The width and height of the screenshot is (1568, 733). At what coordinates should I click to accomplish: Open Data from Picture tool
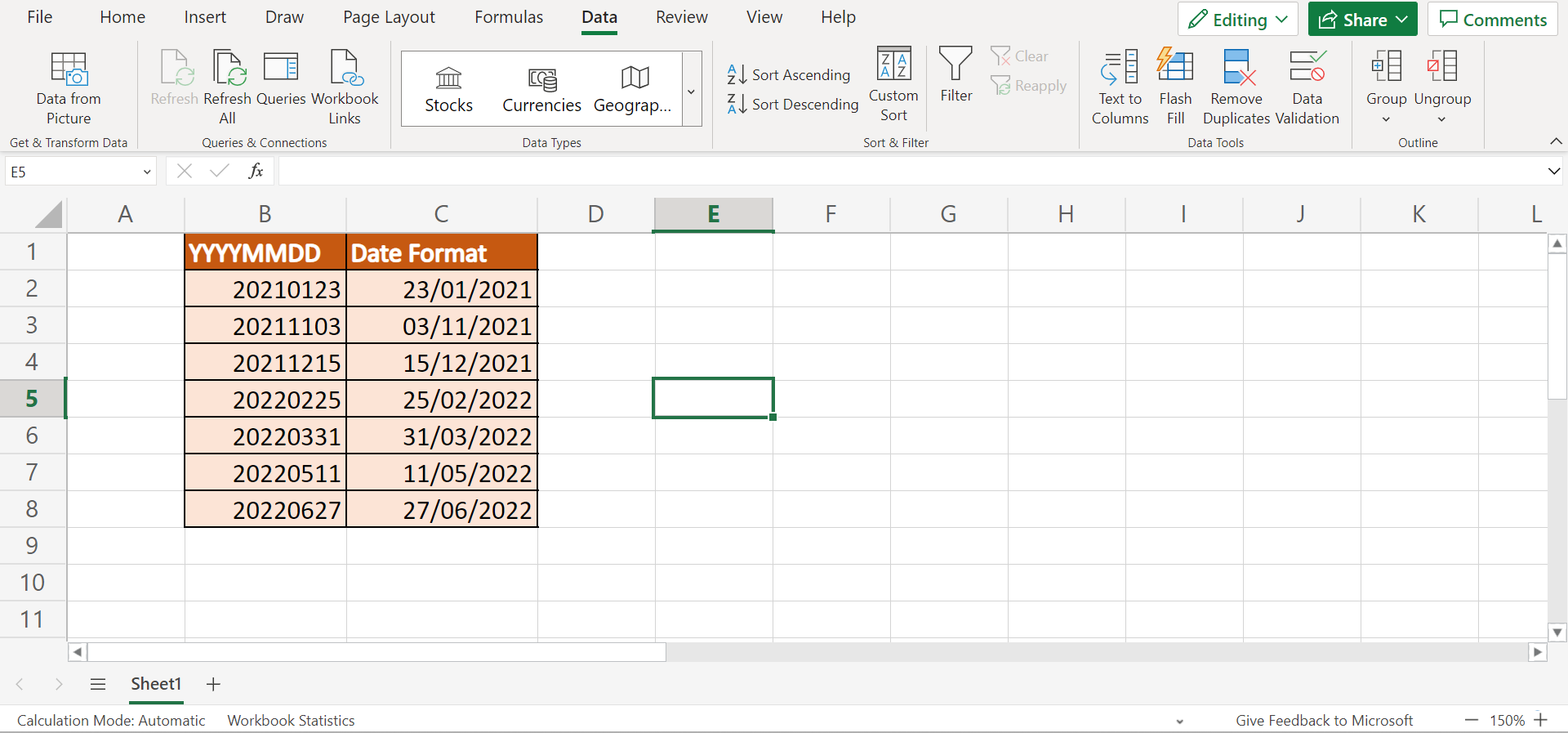(x=69, y=87)
